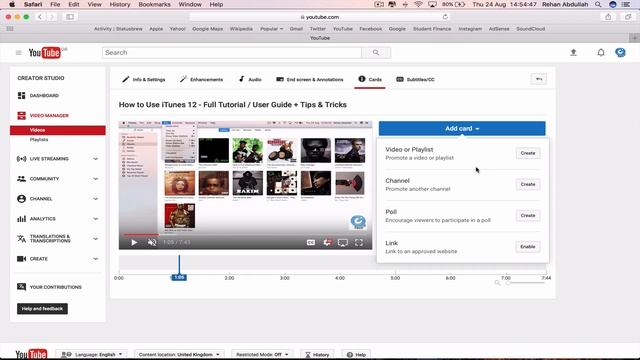Image resolution: width=640 pixels, height=360 pixels.
Task: Open Safari Bookmarks menu
Action: click(154, 4)
